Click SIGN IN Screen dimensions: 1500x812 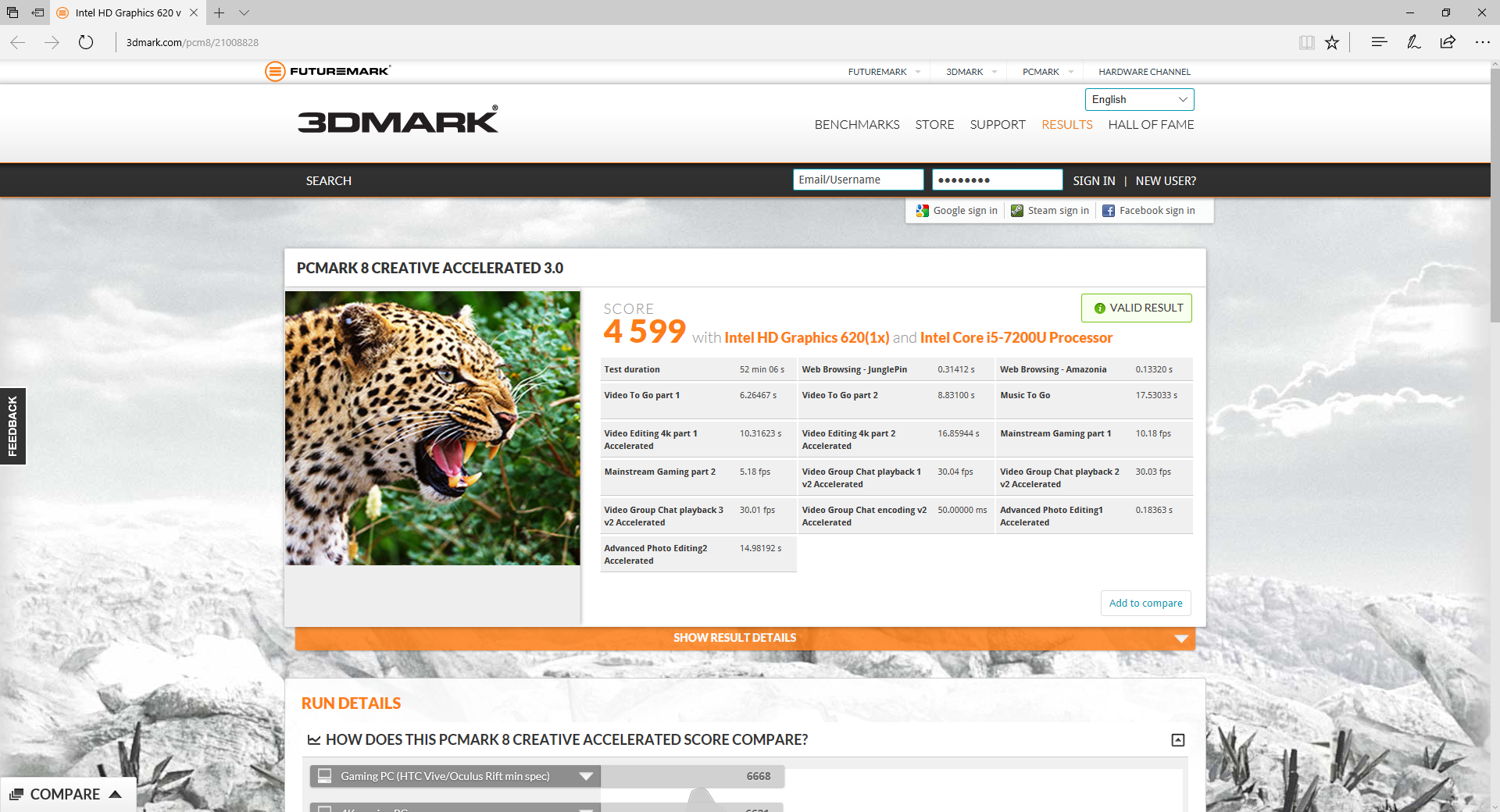[x=1094, y=180]
